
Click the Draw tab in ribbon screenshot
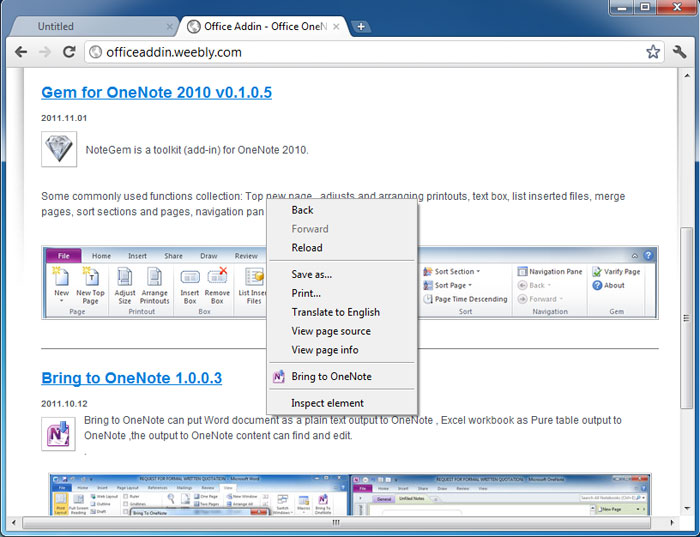208,256
